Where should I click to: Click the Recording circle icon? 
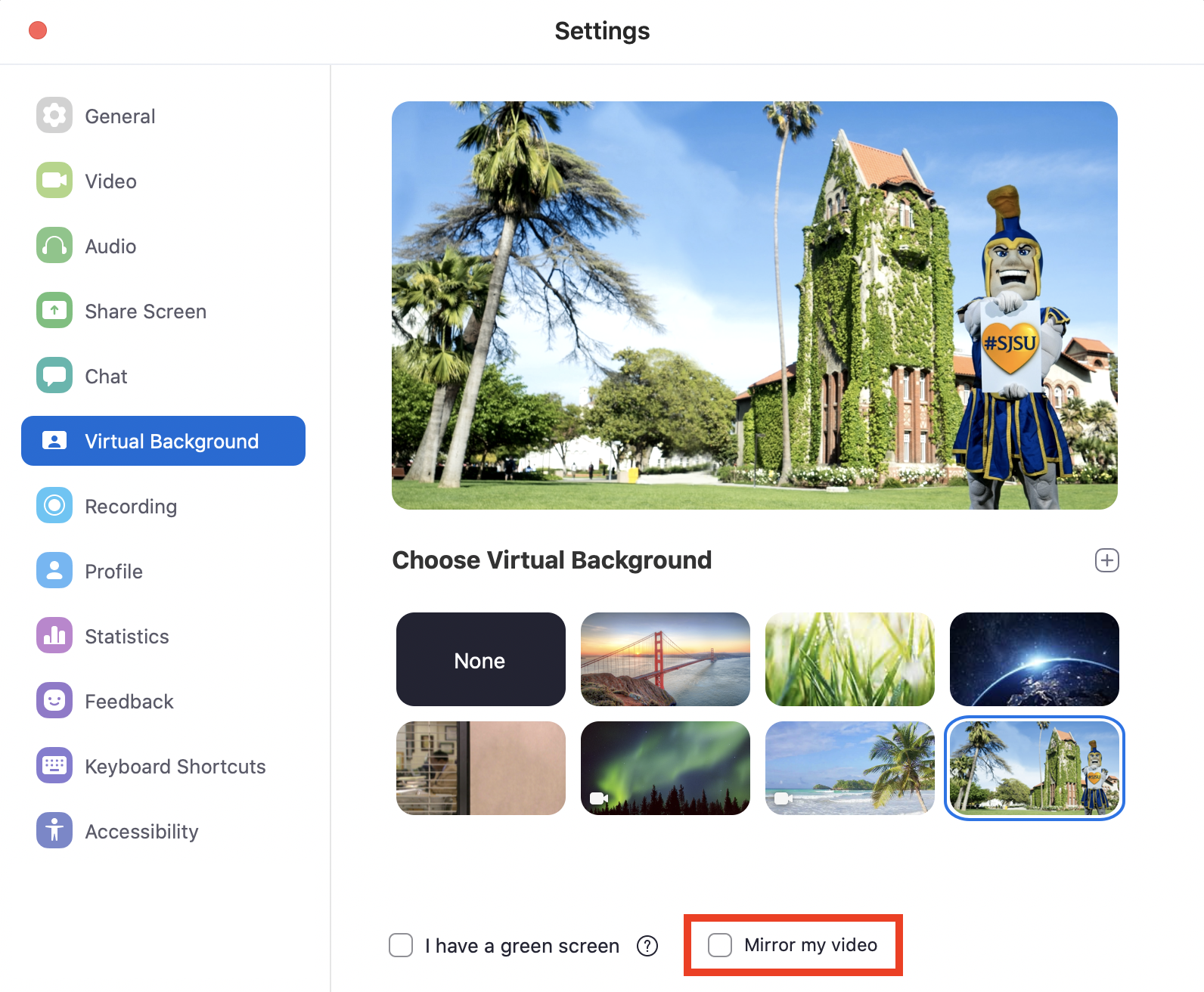coord(54,506)
